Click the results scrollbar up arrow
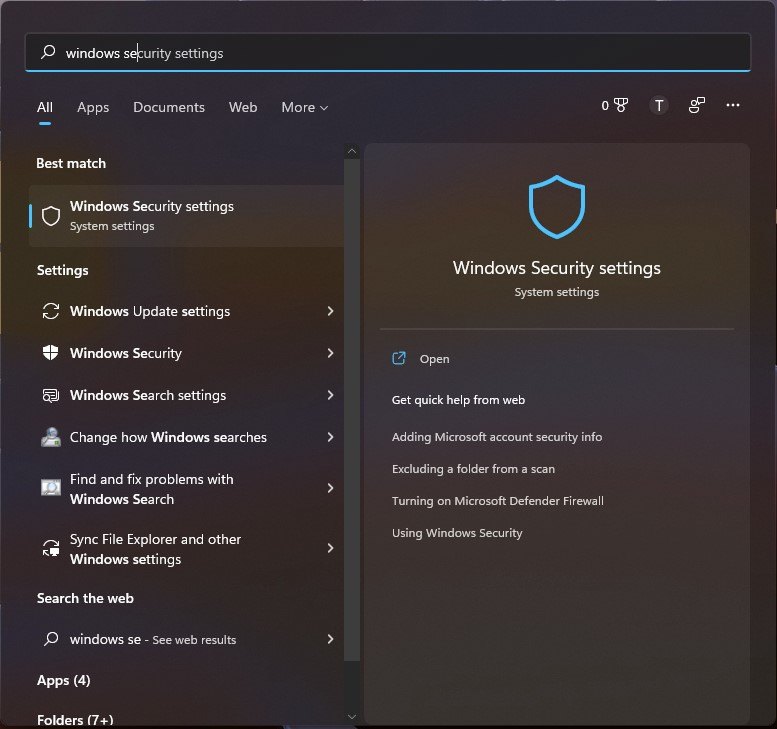Image resolution: width=777 pixels, height=729 pixels. pos(352,151)
